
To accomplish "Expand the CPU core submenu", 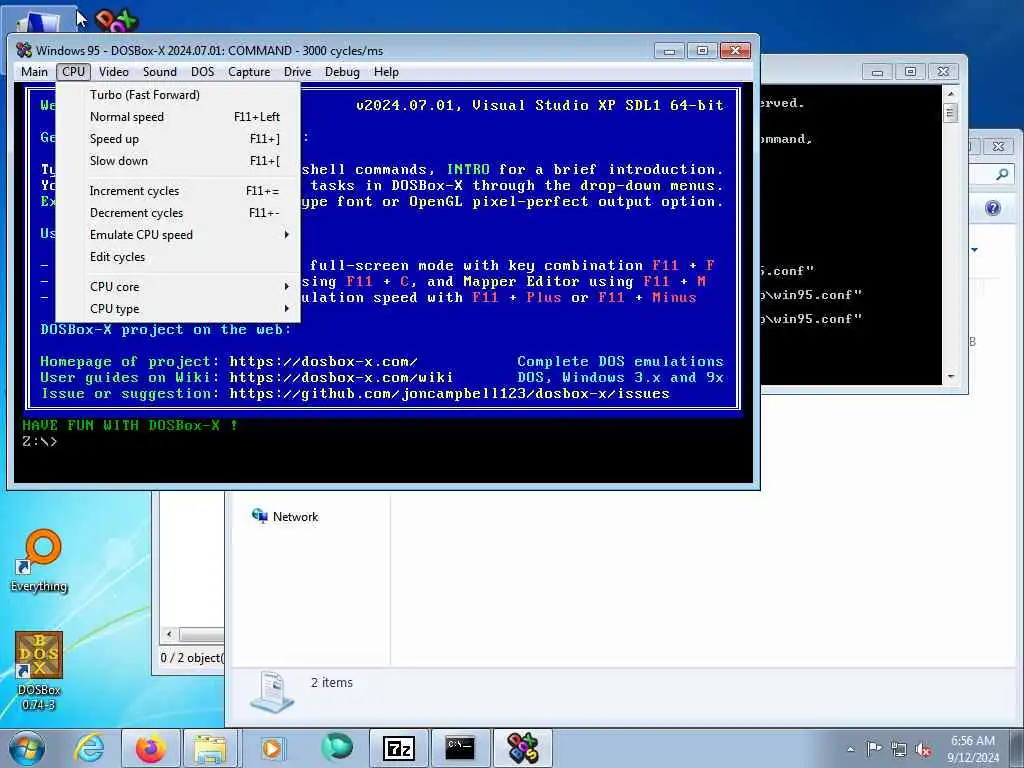I will 178,287.
